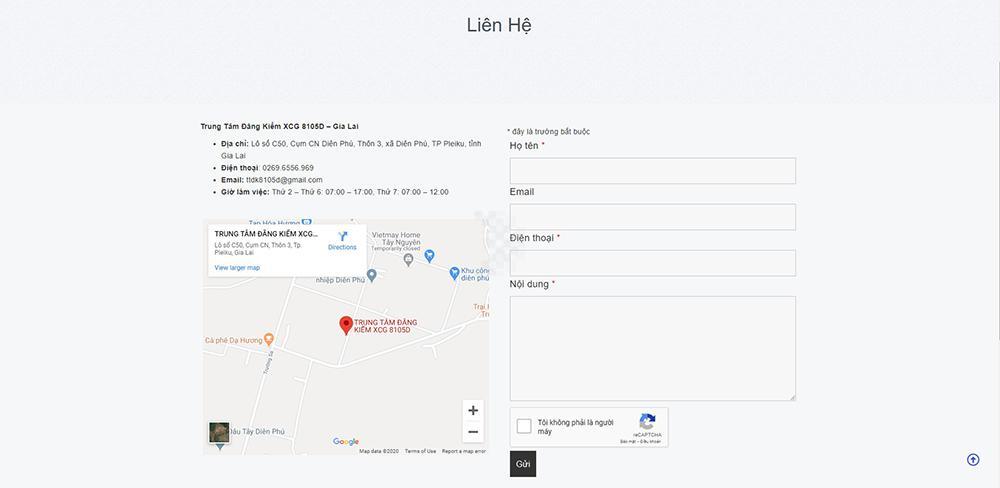Click the Tạp Hóa Hương shop marker

pos(306,222)
